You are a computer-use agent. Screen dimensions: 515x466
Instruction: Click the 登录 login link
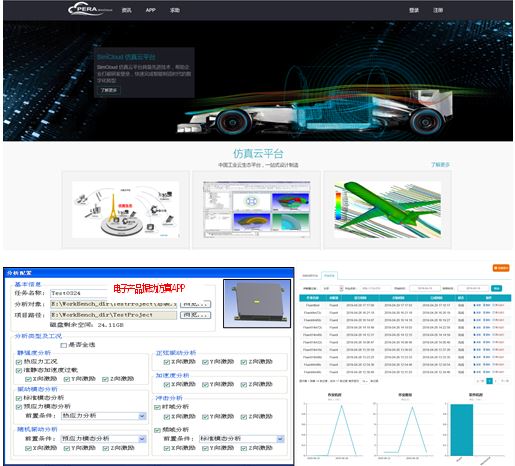414,10
